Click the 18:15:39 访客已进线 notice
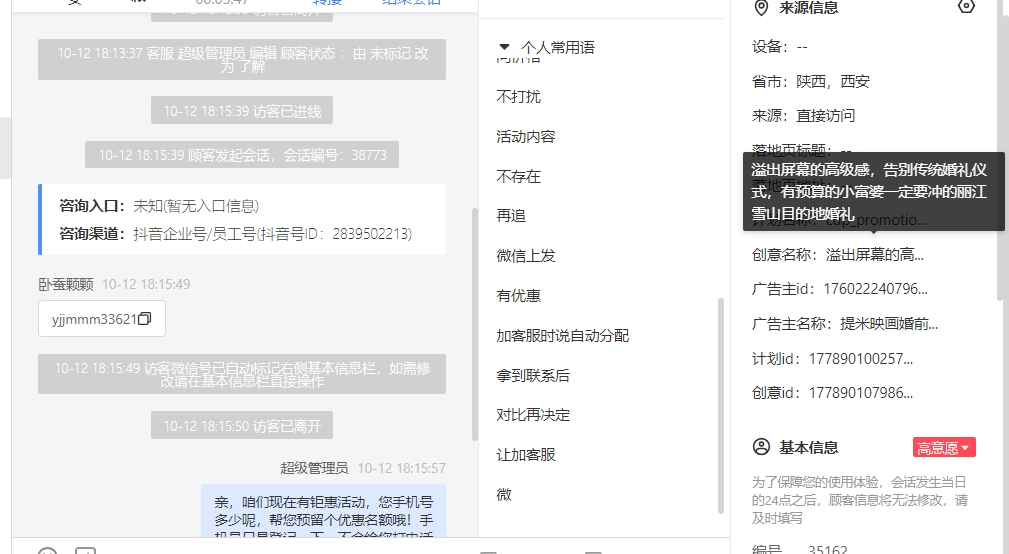 pos(242,111)
